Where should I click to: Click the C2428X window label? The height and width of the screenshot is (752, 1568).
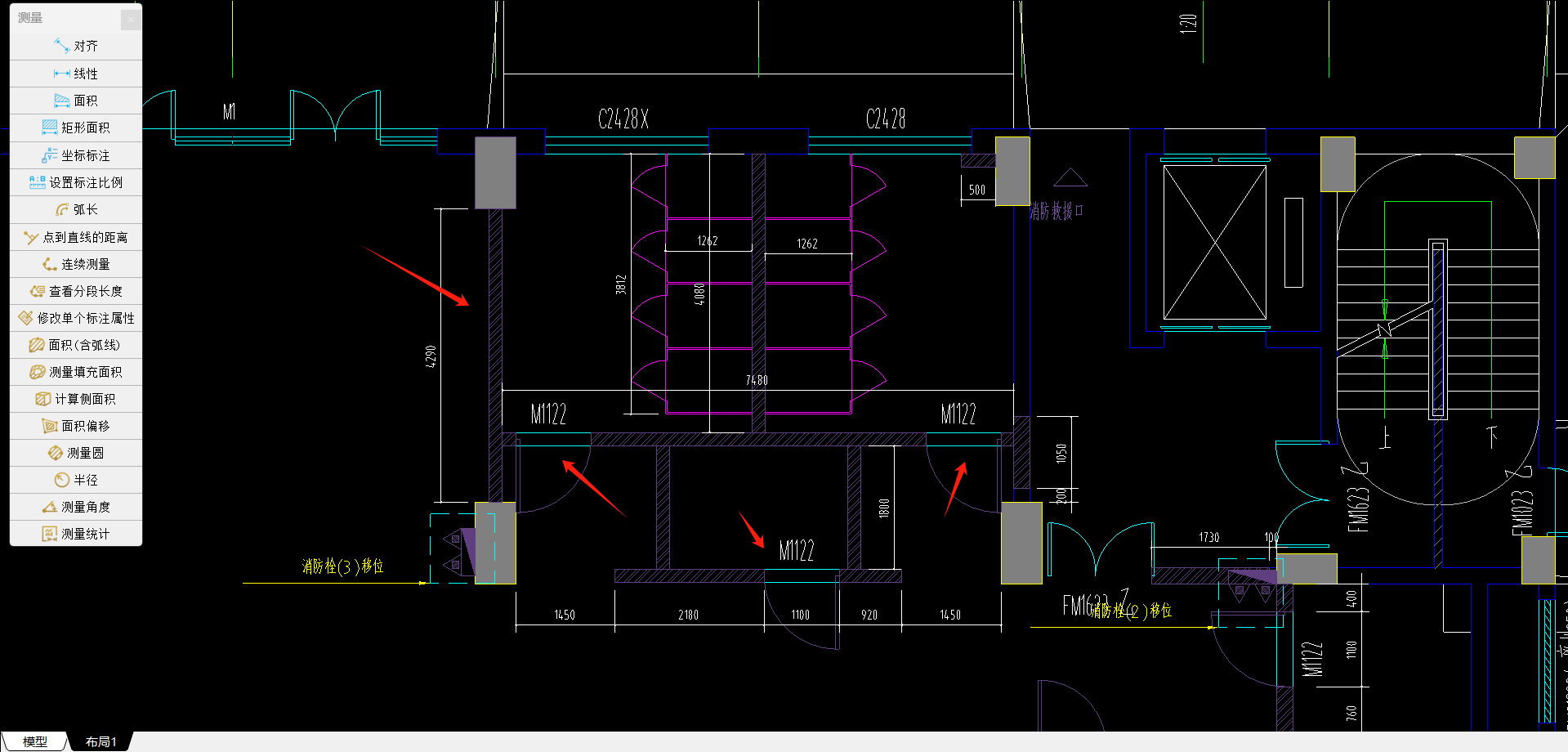[623, 119]
